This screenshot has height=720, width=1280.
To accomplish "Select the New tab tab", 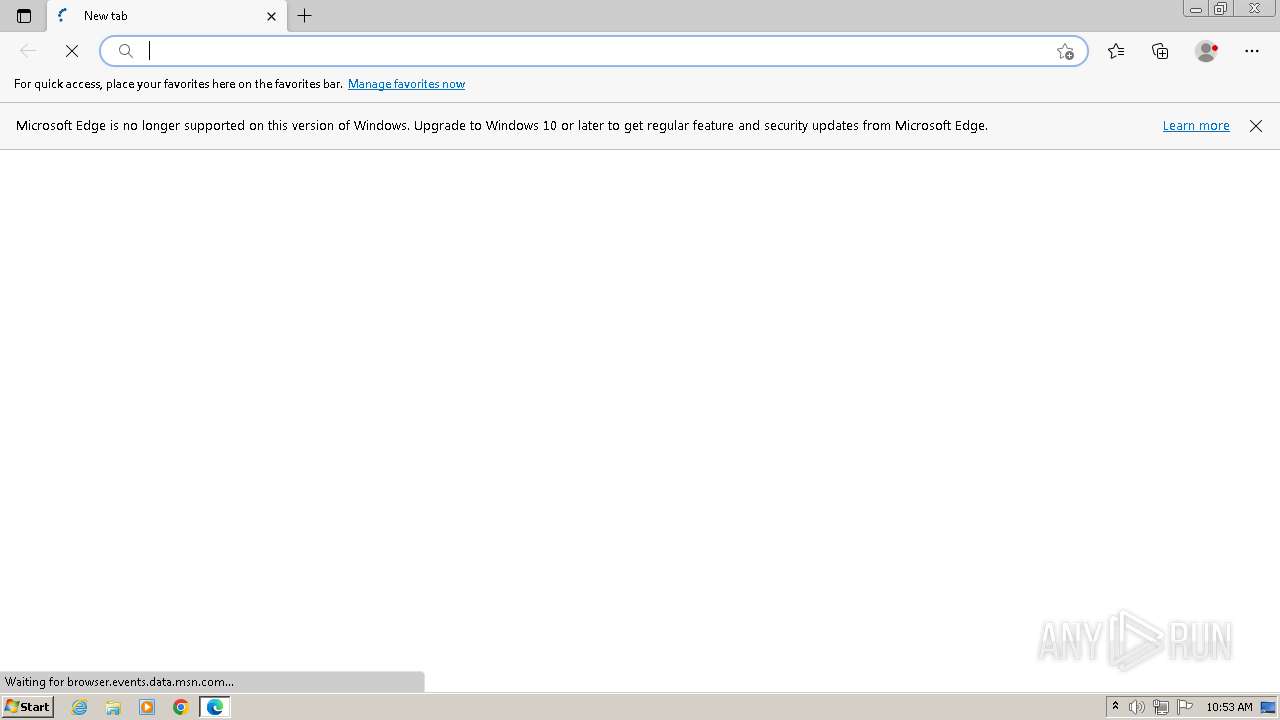I will 167,16.
